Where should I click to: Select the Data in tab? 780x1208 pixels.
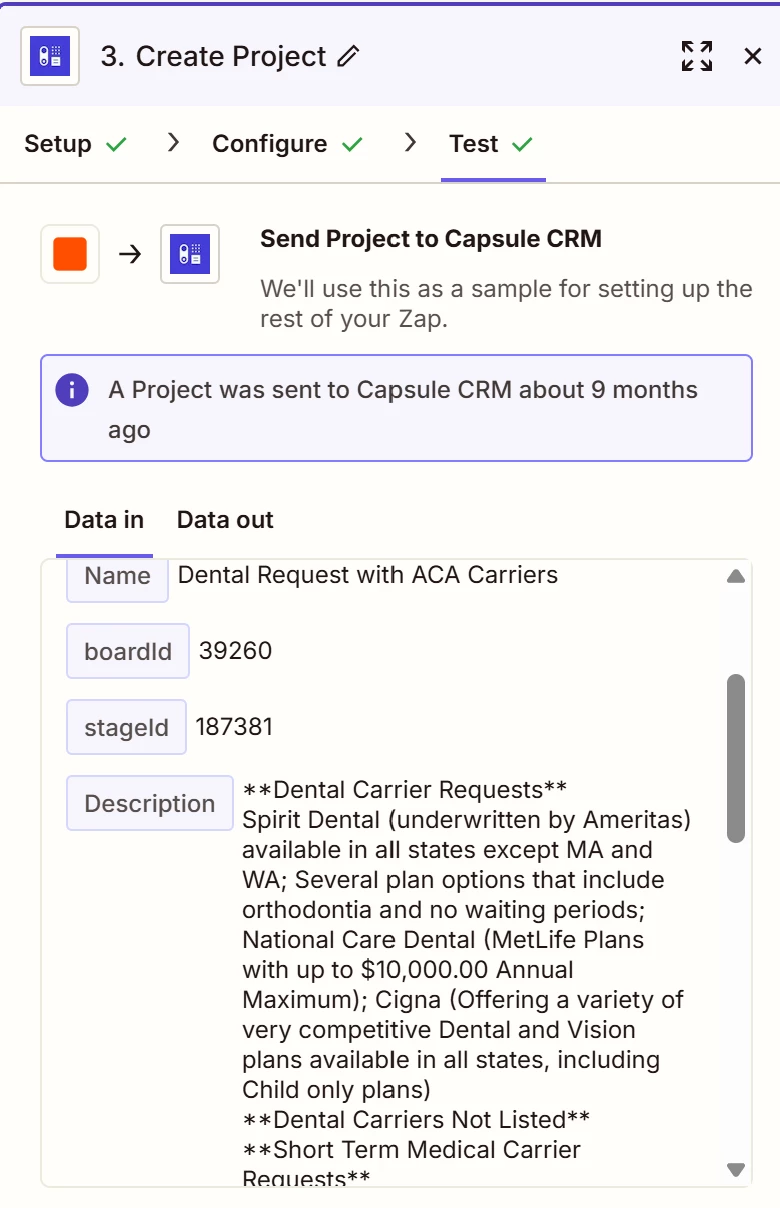pos(104,520)
